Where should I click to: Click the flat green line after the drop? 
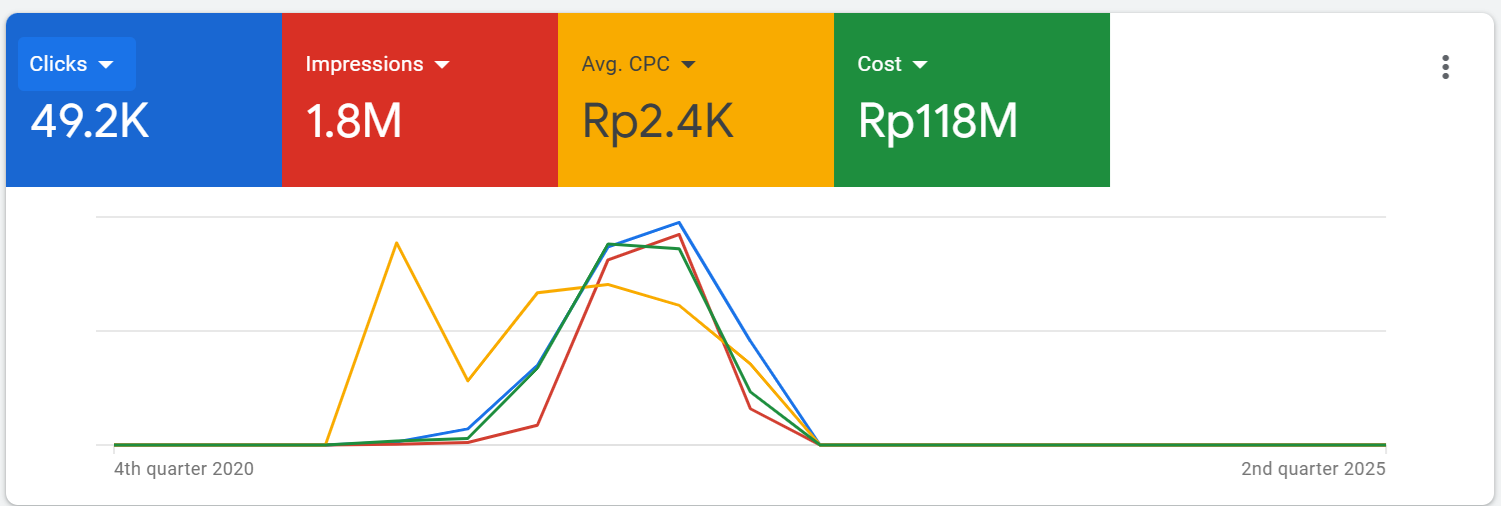1100,444
